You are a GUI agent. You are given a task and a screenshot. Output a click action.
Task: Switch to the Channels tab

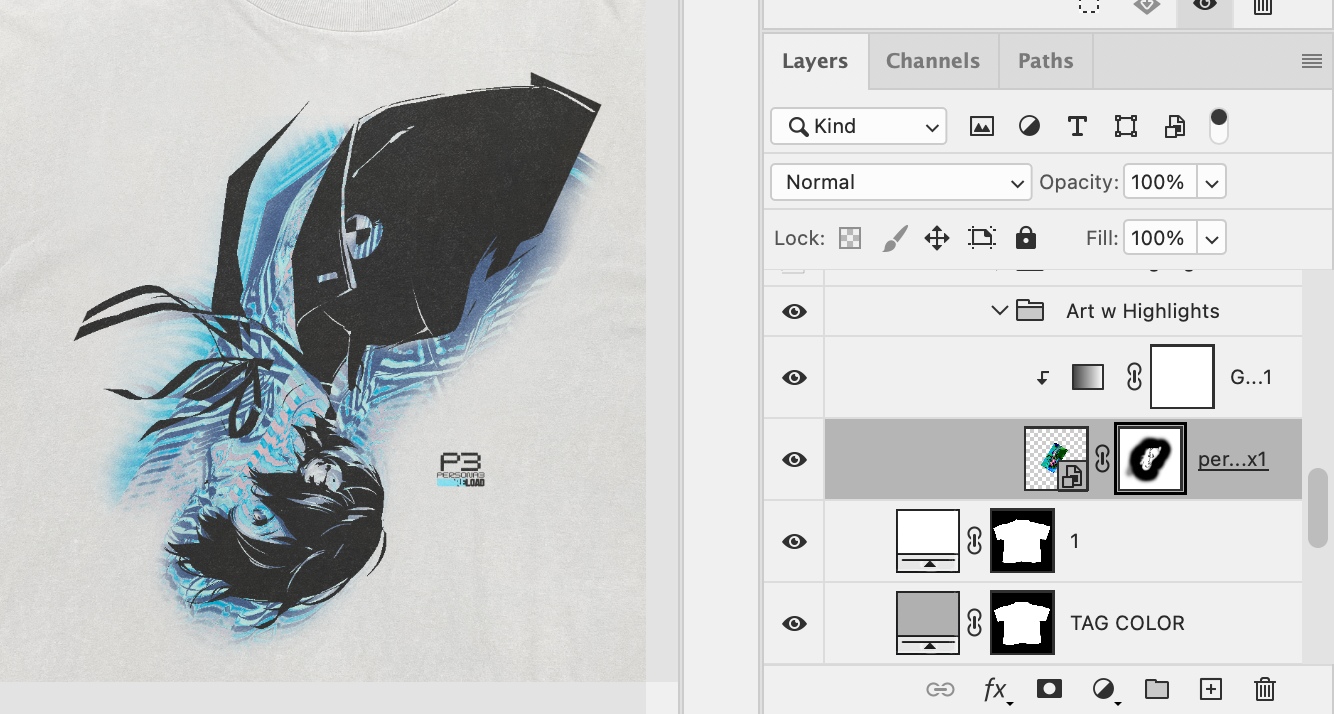click(x=933, y=61)
